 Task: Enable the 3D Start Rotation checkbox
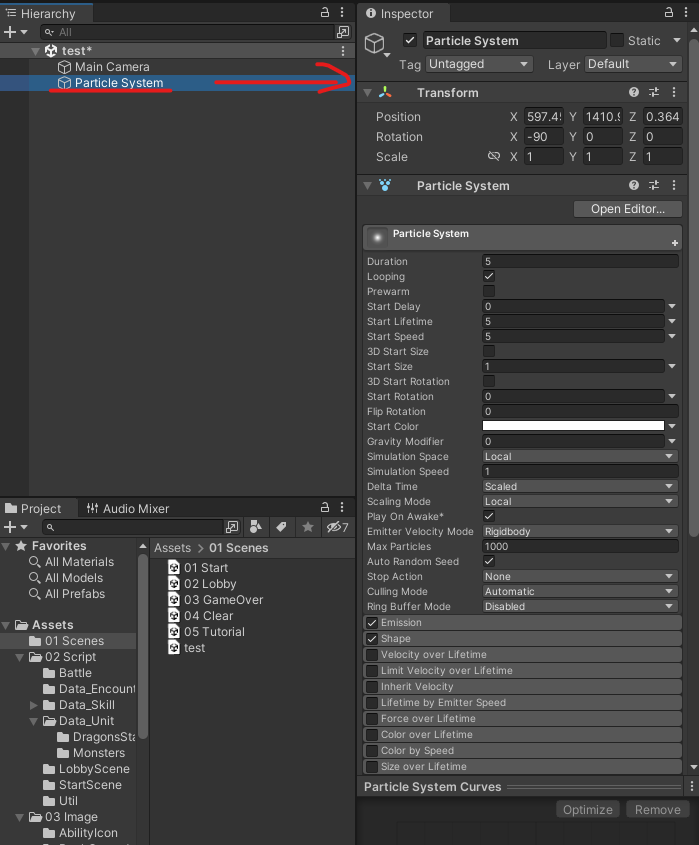489,382
